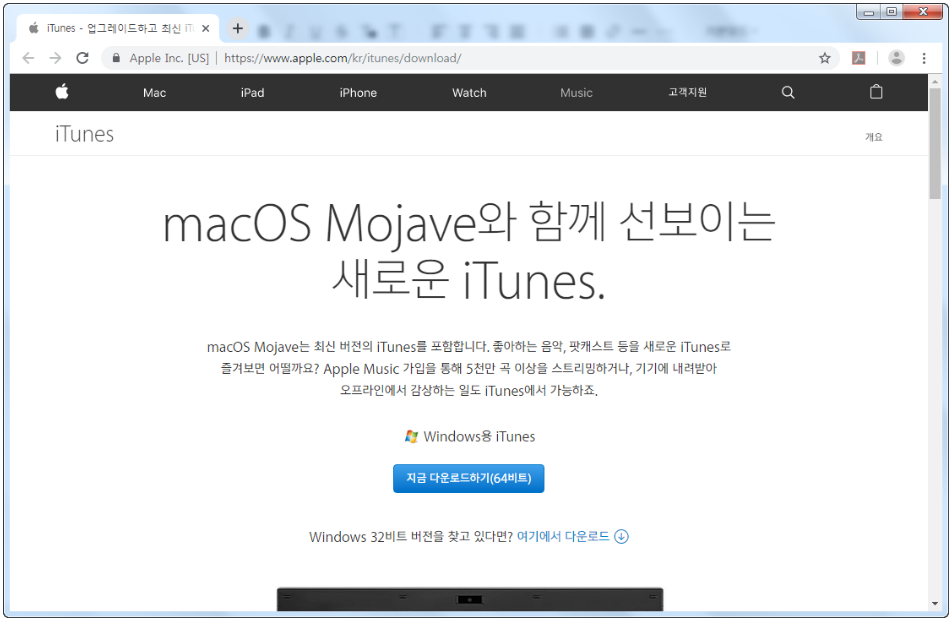
Task: Open the search magnifier icon
Action: pyautogui.click(x=788, y=92)
